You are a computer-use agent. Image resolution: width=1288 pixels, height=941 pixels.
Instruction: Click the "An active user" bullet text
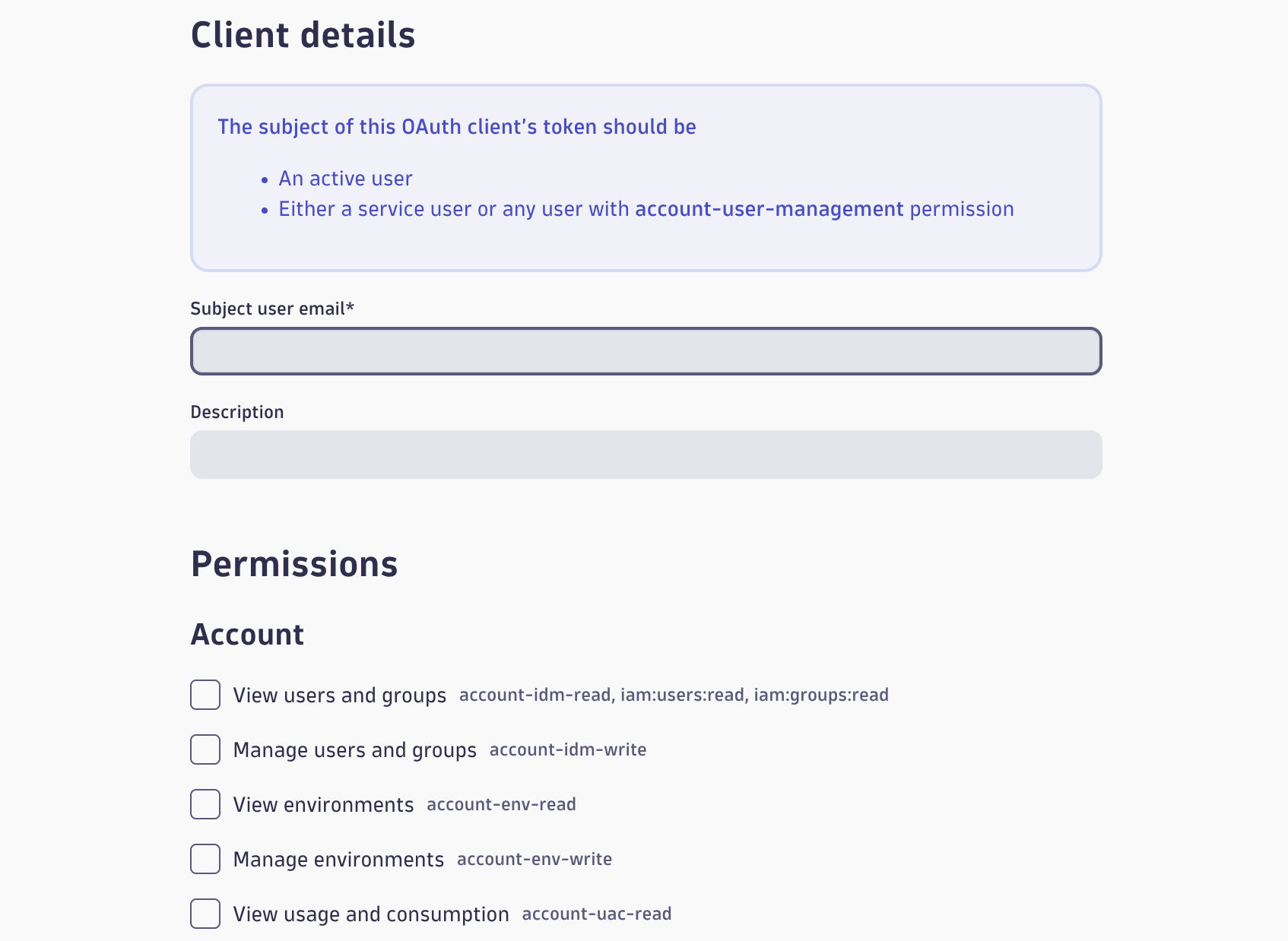(x=344, y=178)
